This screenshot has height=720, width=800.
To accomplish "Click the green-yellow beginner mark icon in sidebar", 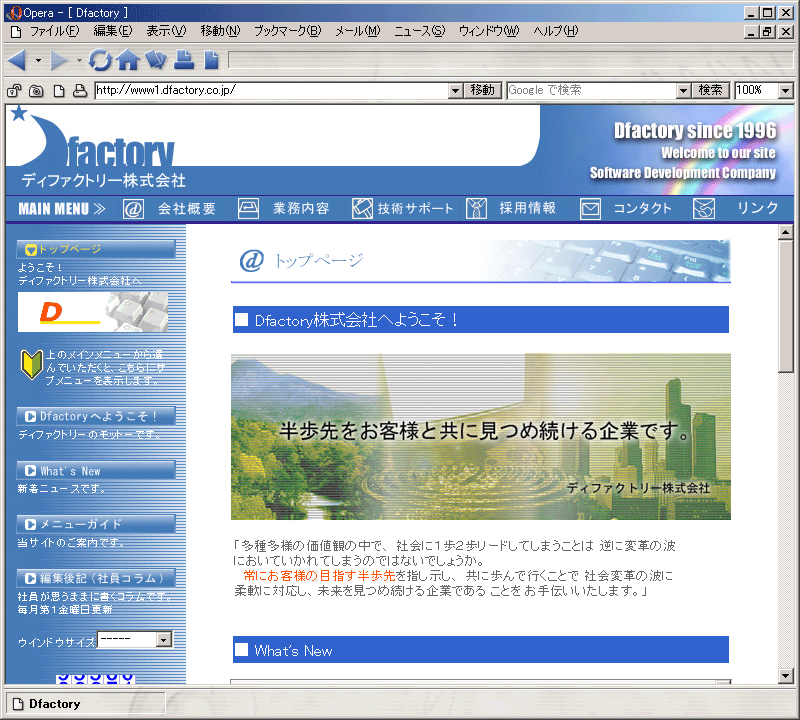I will click(31, 364).
